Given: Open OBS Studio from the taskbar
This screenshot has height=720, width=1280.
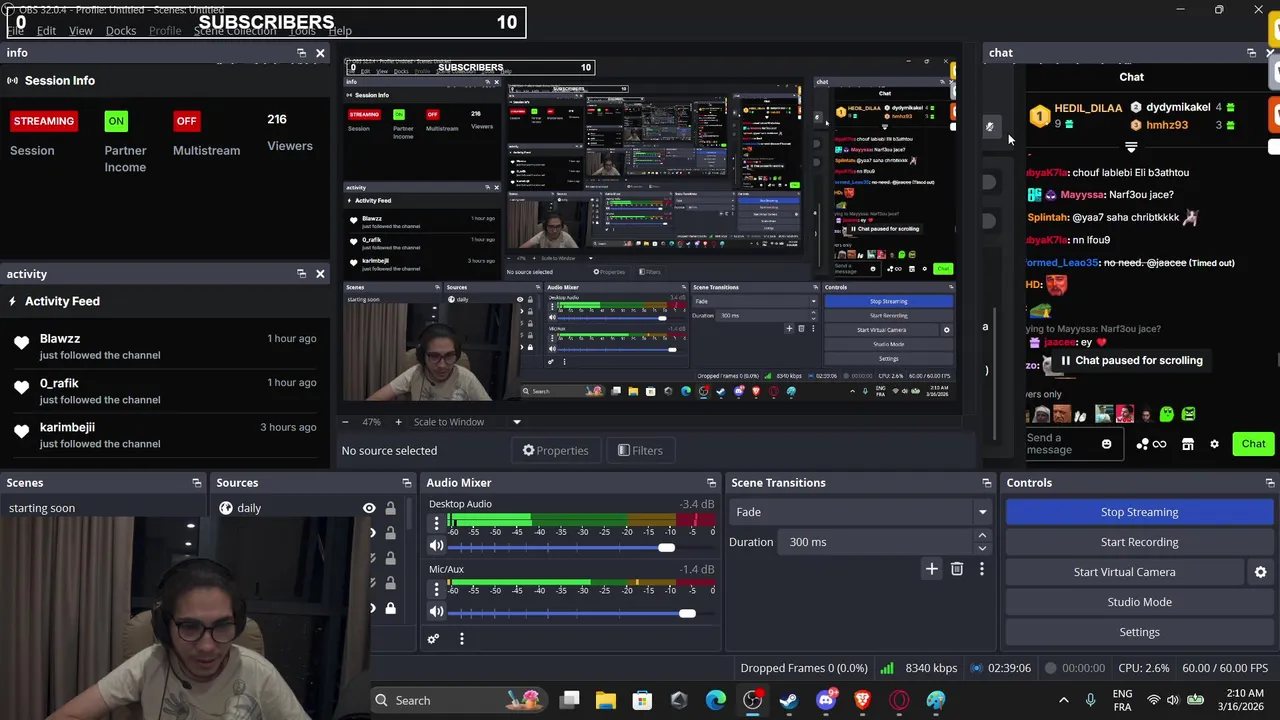Looking at the screenshot, I should pos(752,700).
